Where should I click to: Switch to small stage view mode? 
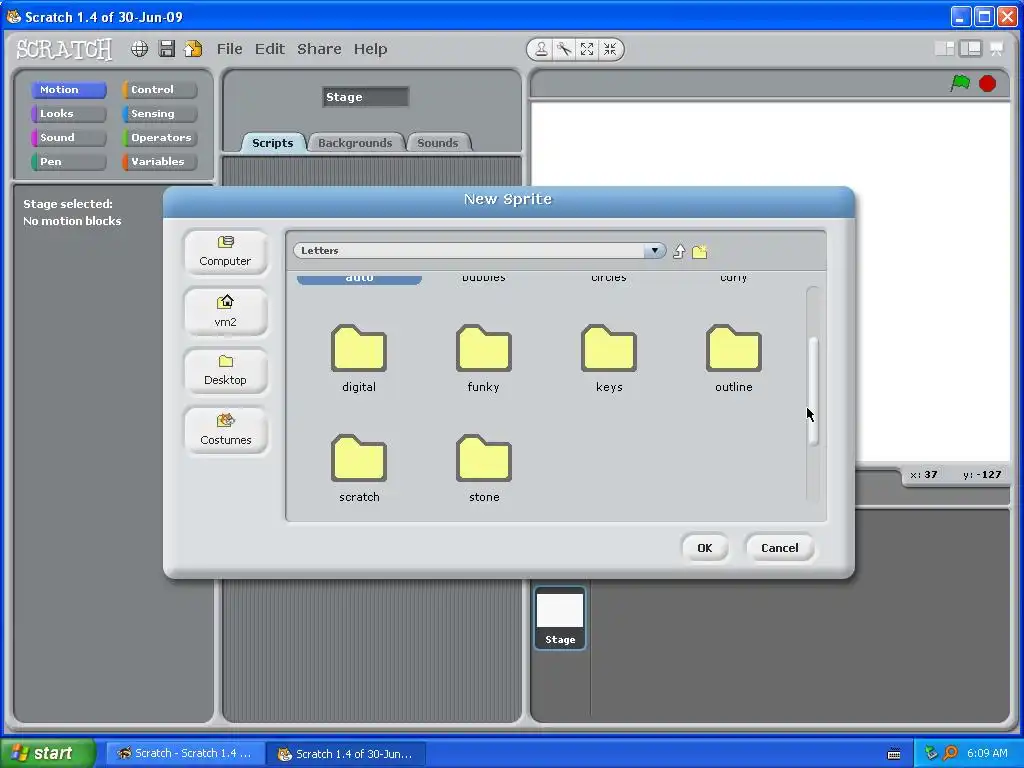coord(945,48)
